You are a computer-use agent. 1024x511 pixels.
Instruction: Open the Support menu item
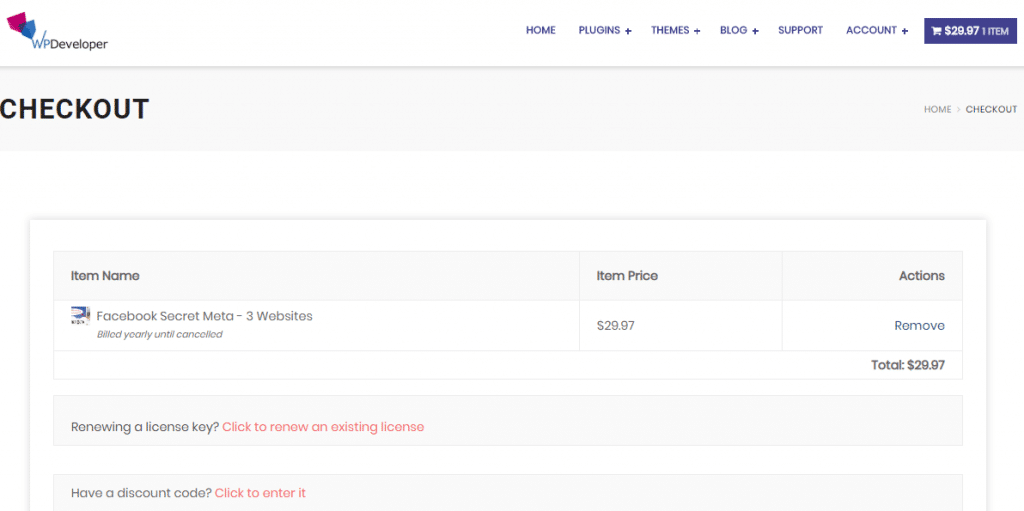(800, 31)
